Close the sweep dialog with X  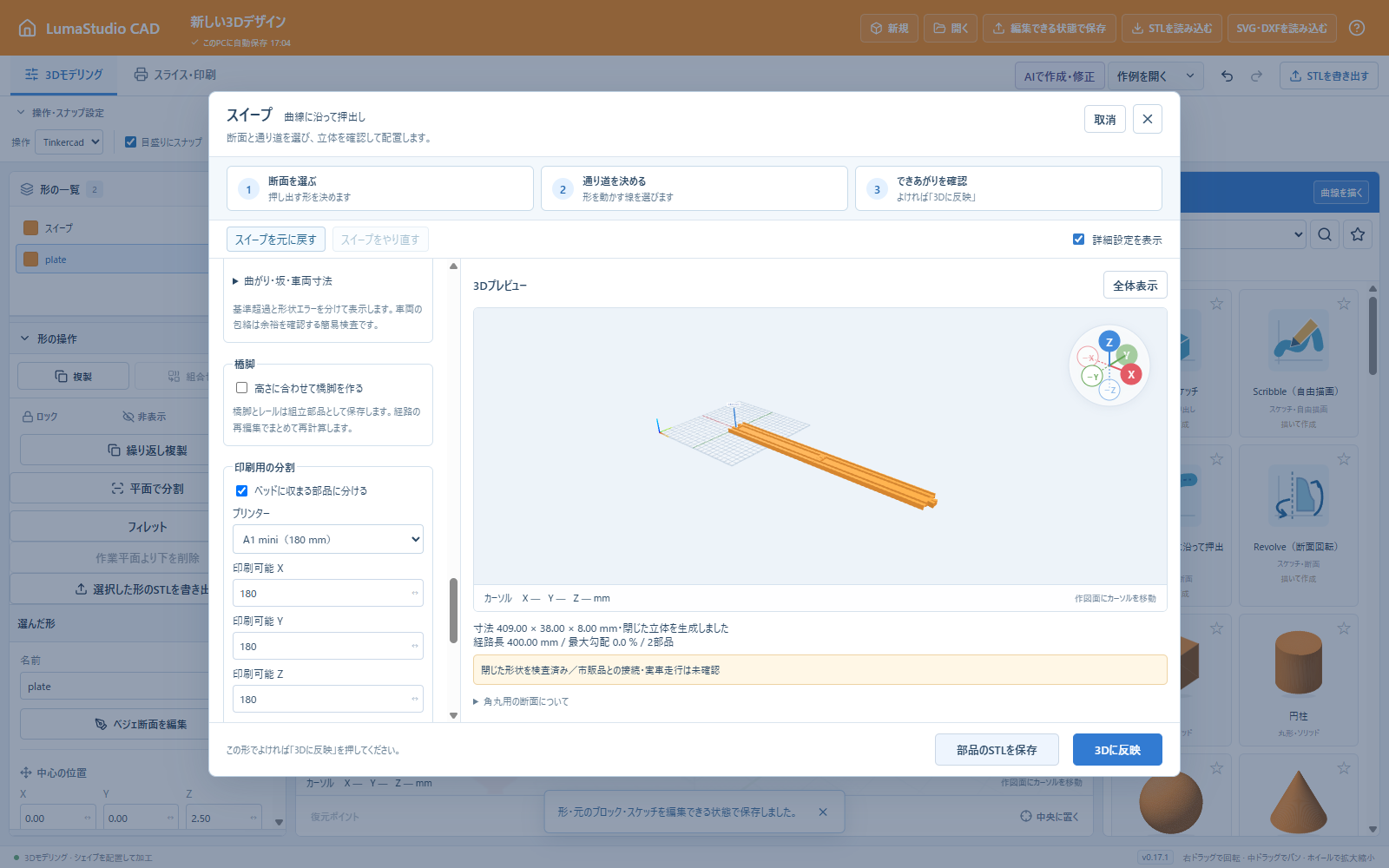(1148, 119)
